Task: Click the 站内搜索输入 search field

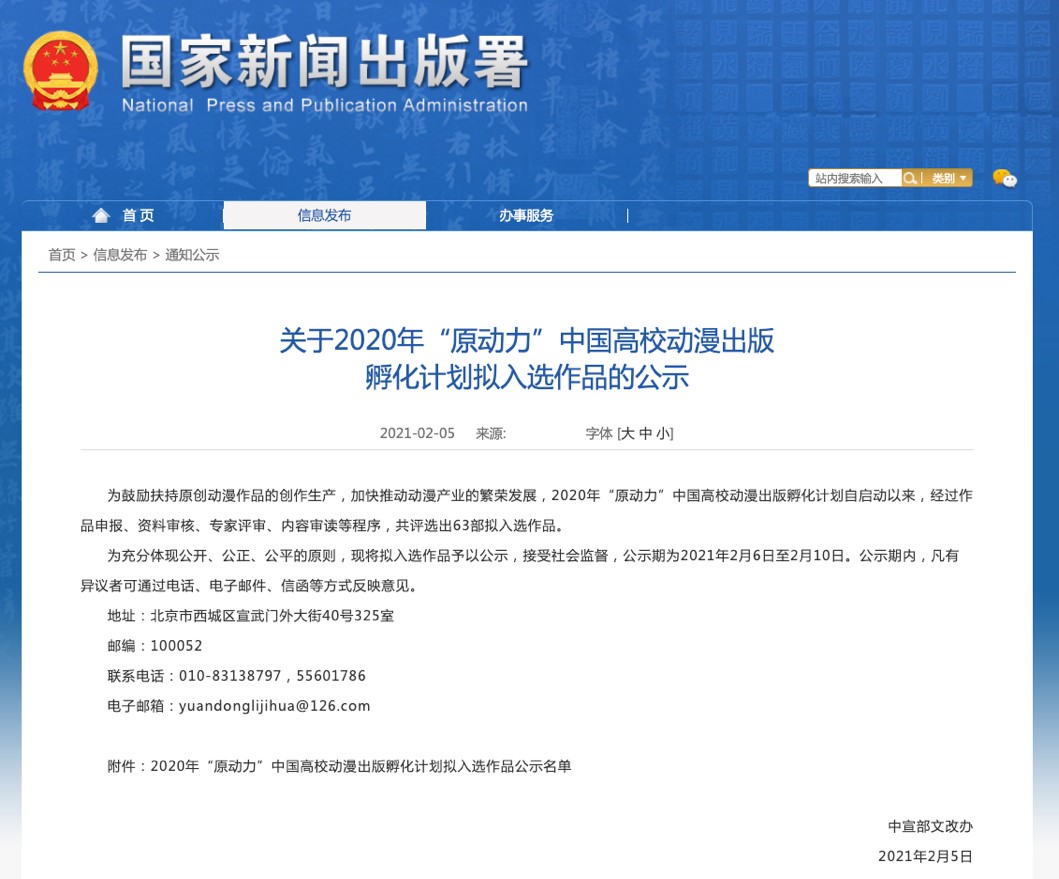Action: 854,178
